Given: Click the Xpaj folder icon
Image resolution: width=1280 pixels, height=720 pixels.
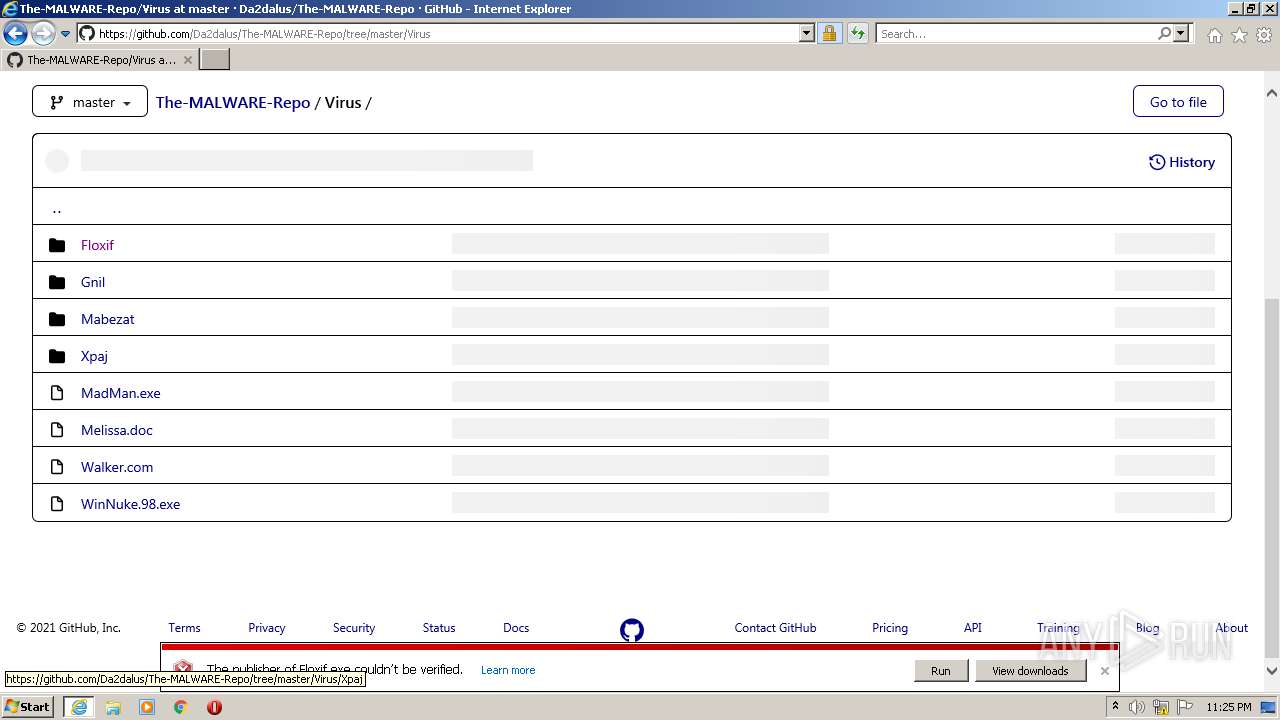Looking at the screenshot, I should tap(57, 356).
